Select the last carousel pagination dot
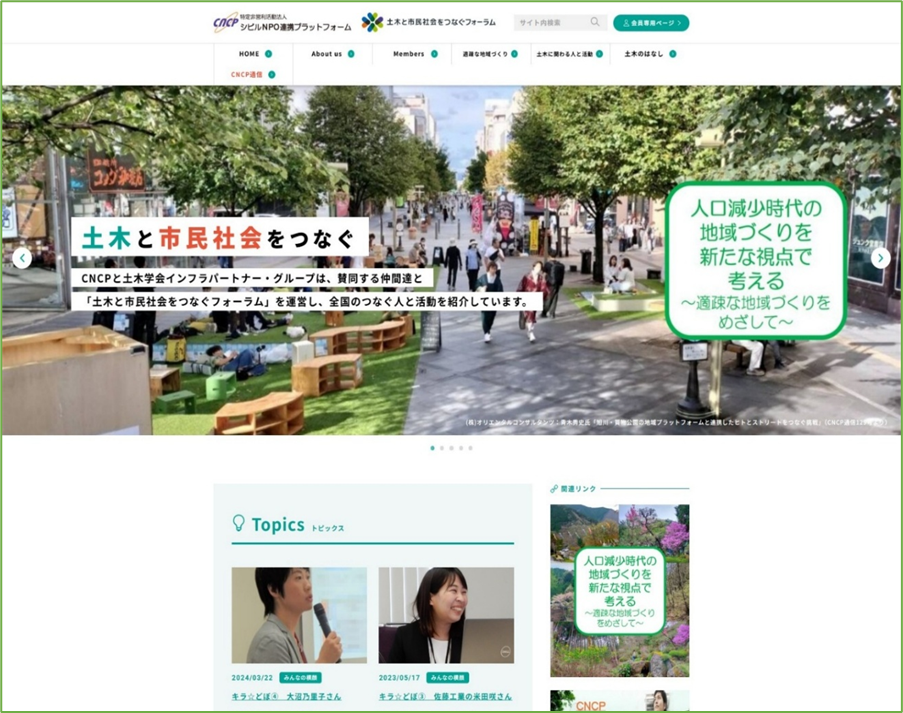903x713 pixels. pos(470,448)
